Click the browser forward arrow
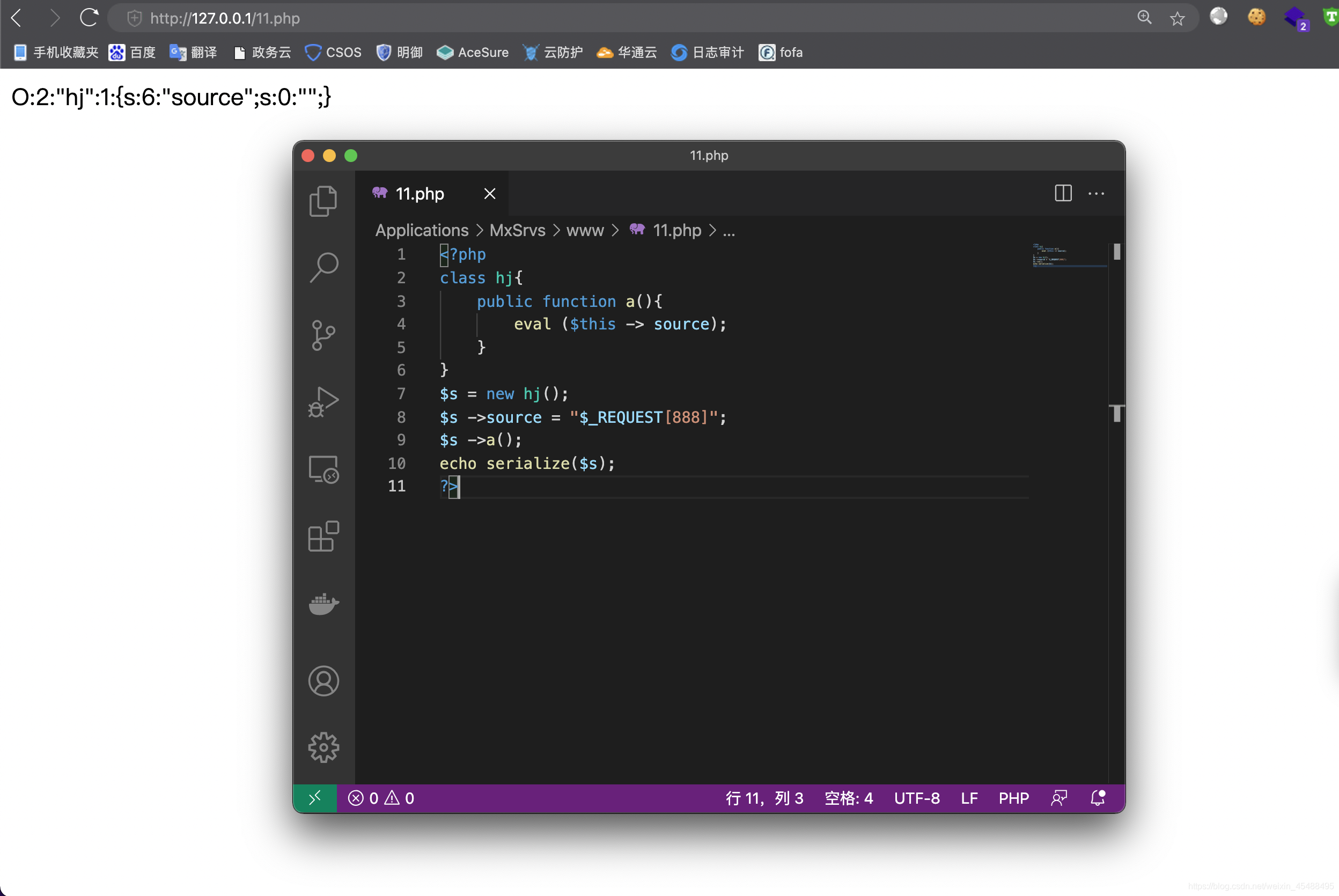1339x896 pixels. [54, 18]
